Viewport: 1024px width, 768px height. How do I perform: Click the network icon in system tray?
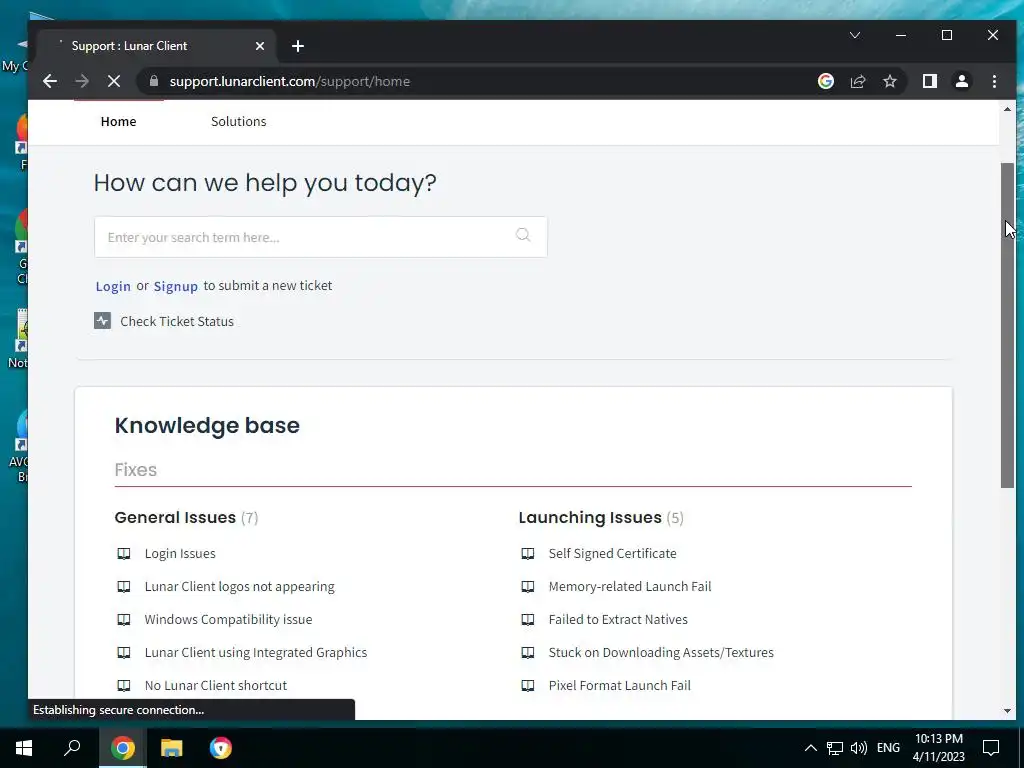click(x=835, y=748)
